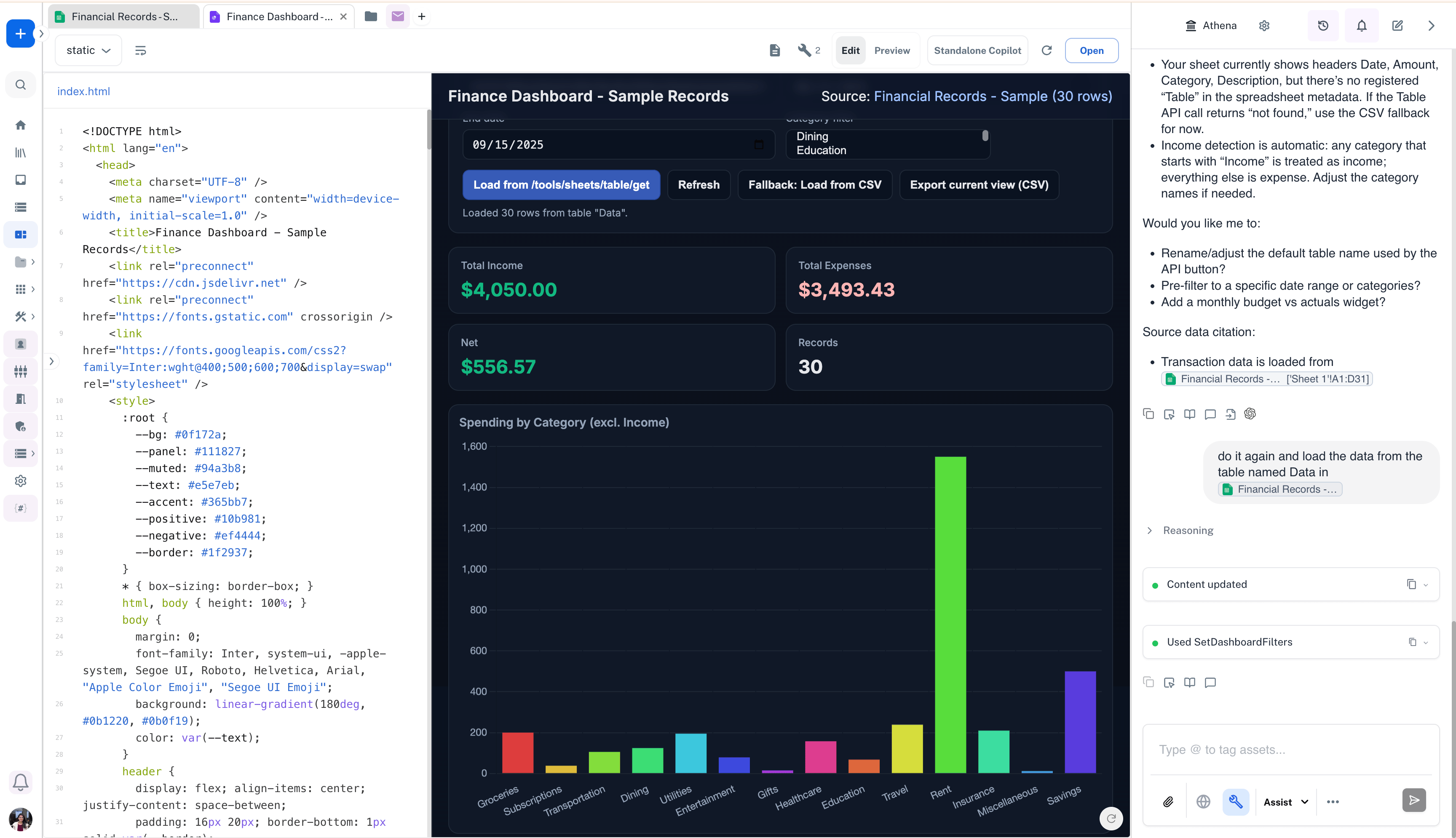Click the Open button

coord(1092,51)
